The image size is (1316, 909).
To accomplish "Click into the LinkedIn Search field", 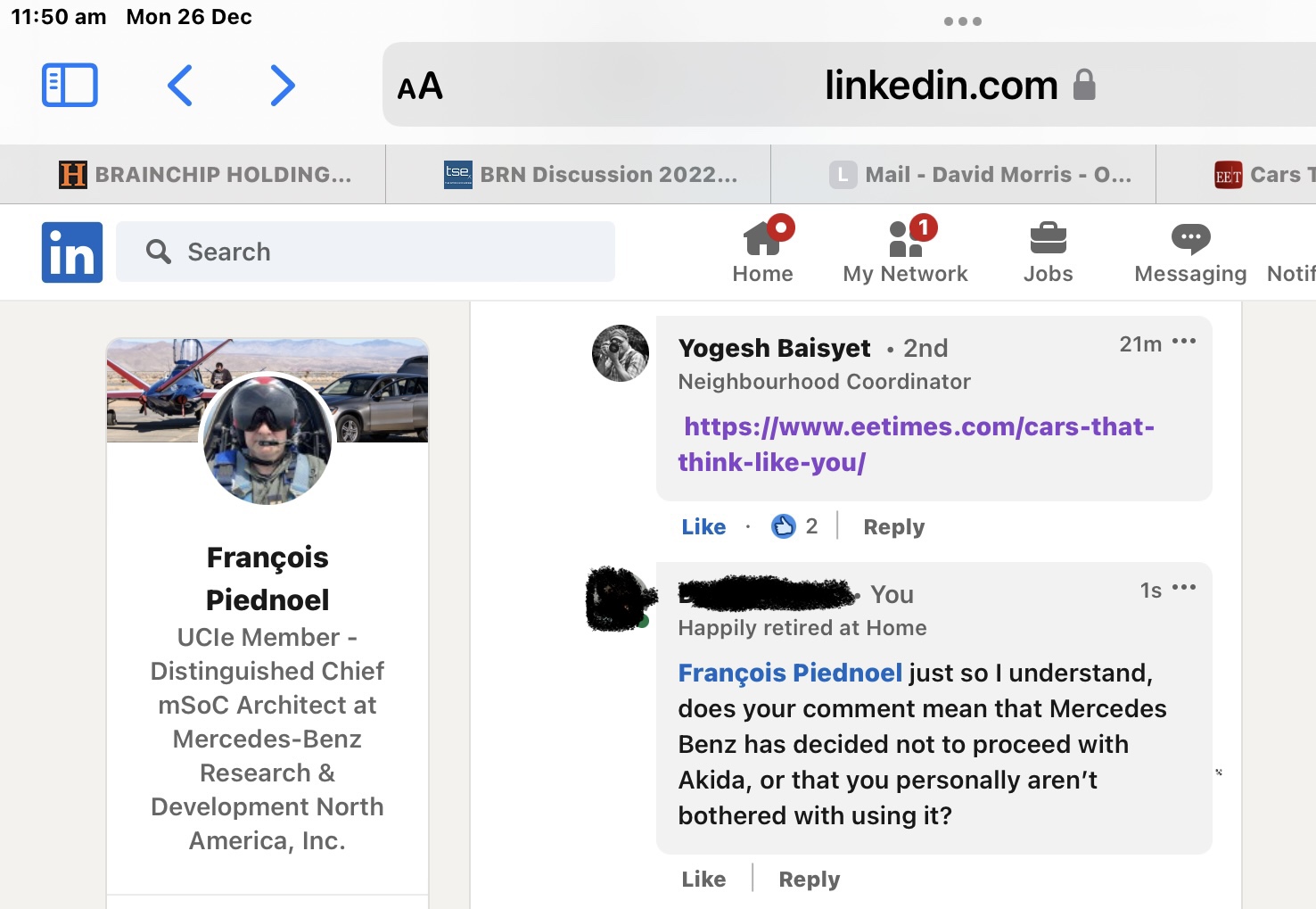I will (366, 252).
